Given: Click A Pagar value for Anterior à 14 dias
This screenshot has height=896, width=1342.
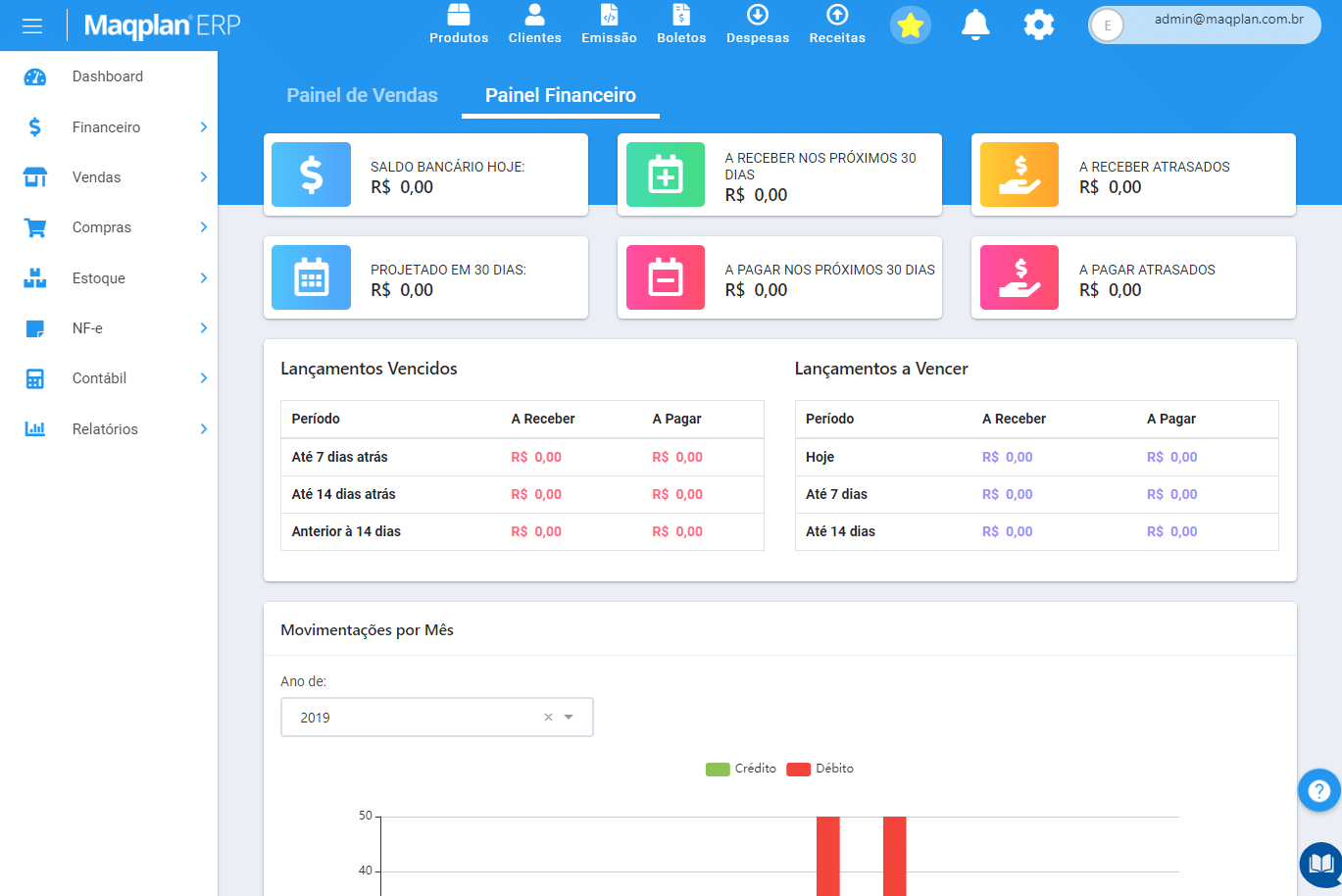Looking at the screenshot, I should click(677, 531).
